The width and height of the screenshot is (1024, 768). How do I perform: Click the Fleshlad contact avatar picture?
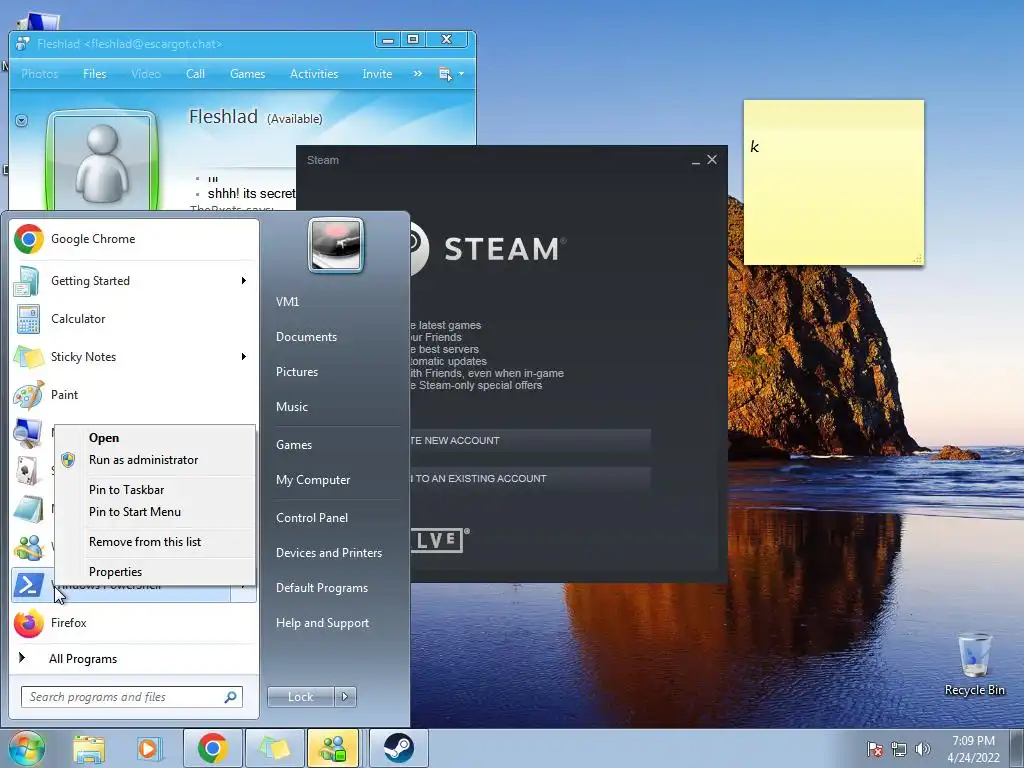tap(103, 161)
